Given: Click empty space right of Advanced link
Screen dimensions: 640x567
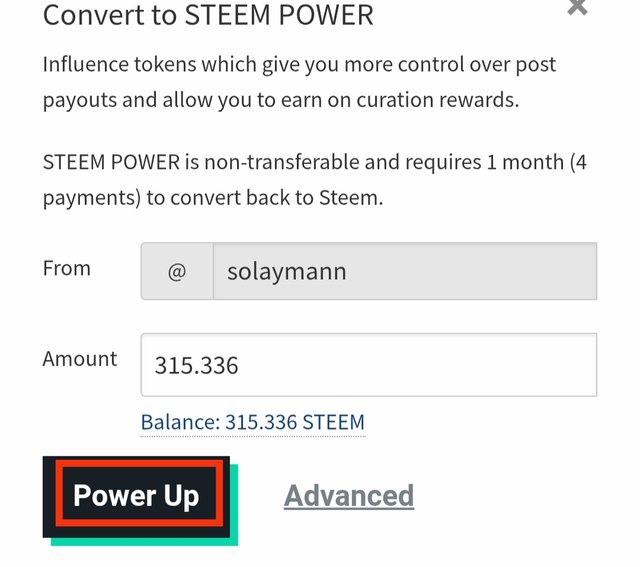Looking at the screenshot, I should click(520, 496).
